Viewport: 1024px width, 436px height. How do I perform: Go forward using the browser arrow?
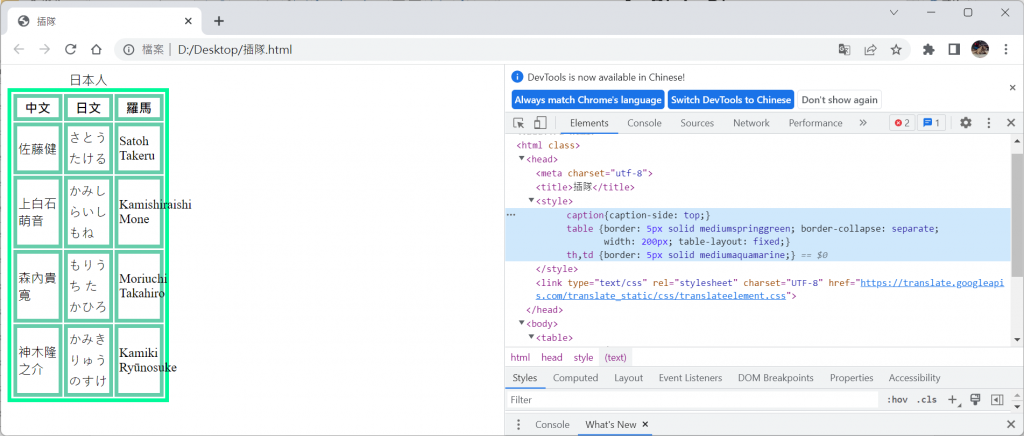(x=44, y=50)
